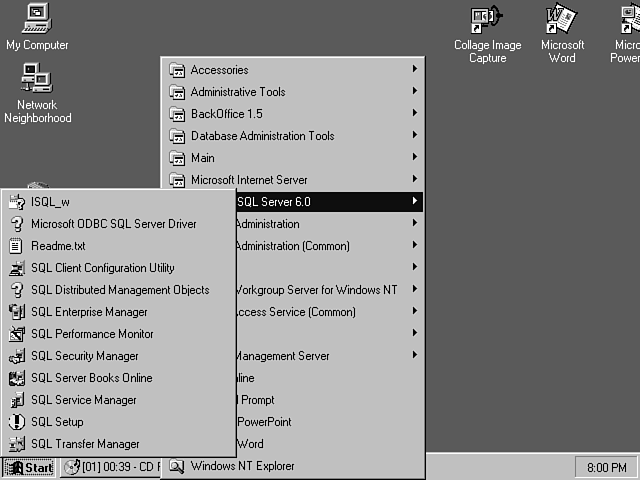This screenshot has width=640, height=480.
Task: Expand the Accessories submenu arrow
Action: tap(414, 70)
